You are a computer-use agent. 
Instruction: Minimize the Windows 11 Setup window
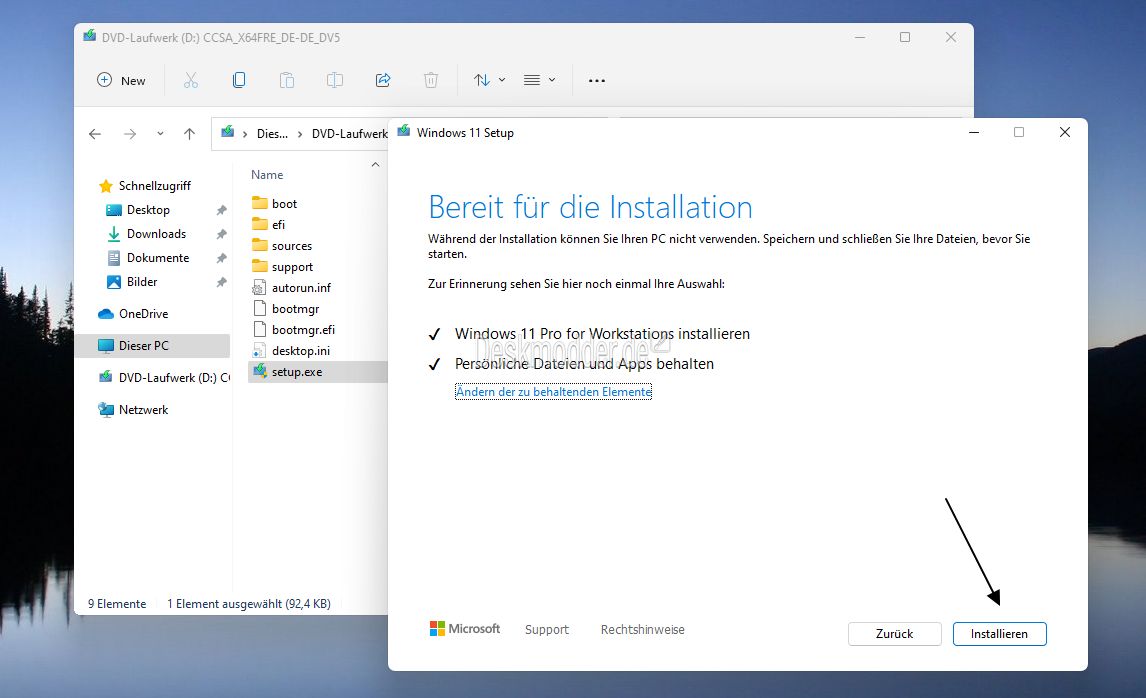pos(974,132)
